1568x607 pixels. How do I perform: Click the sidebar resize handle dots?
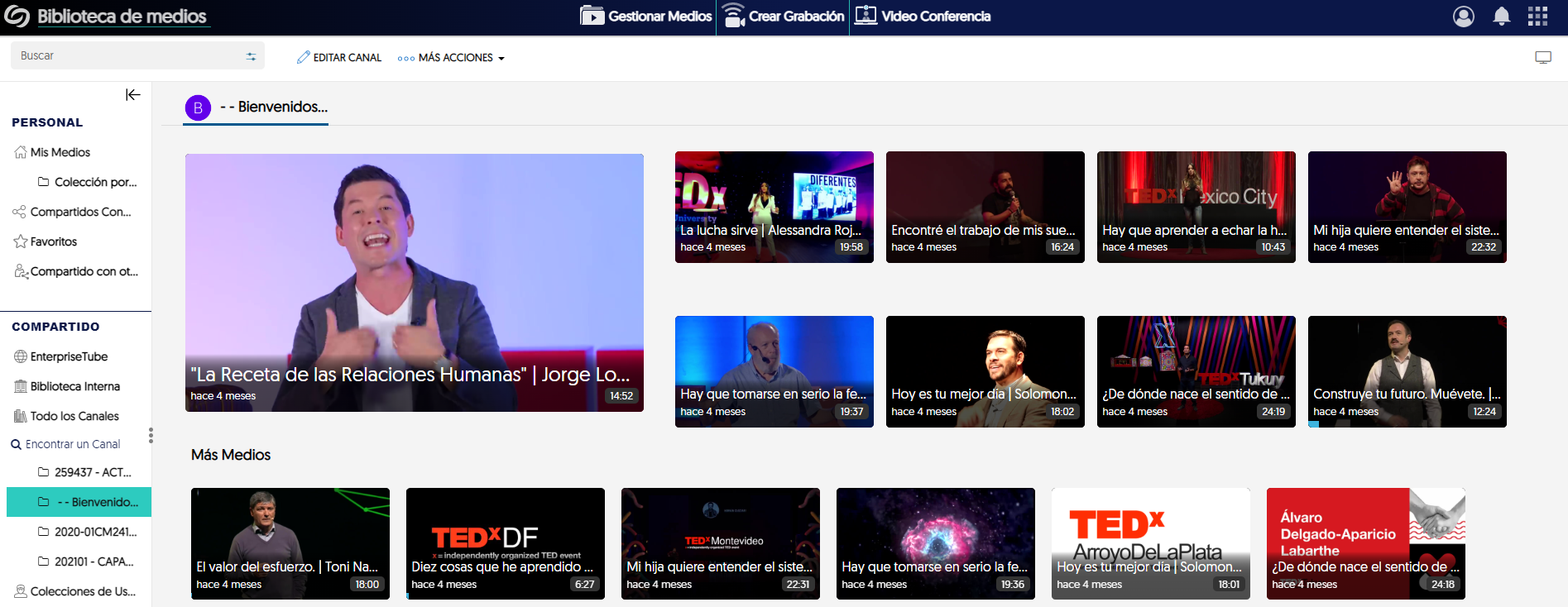click(151, 435)
